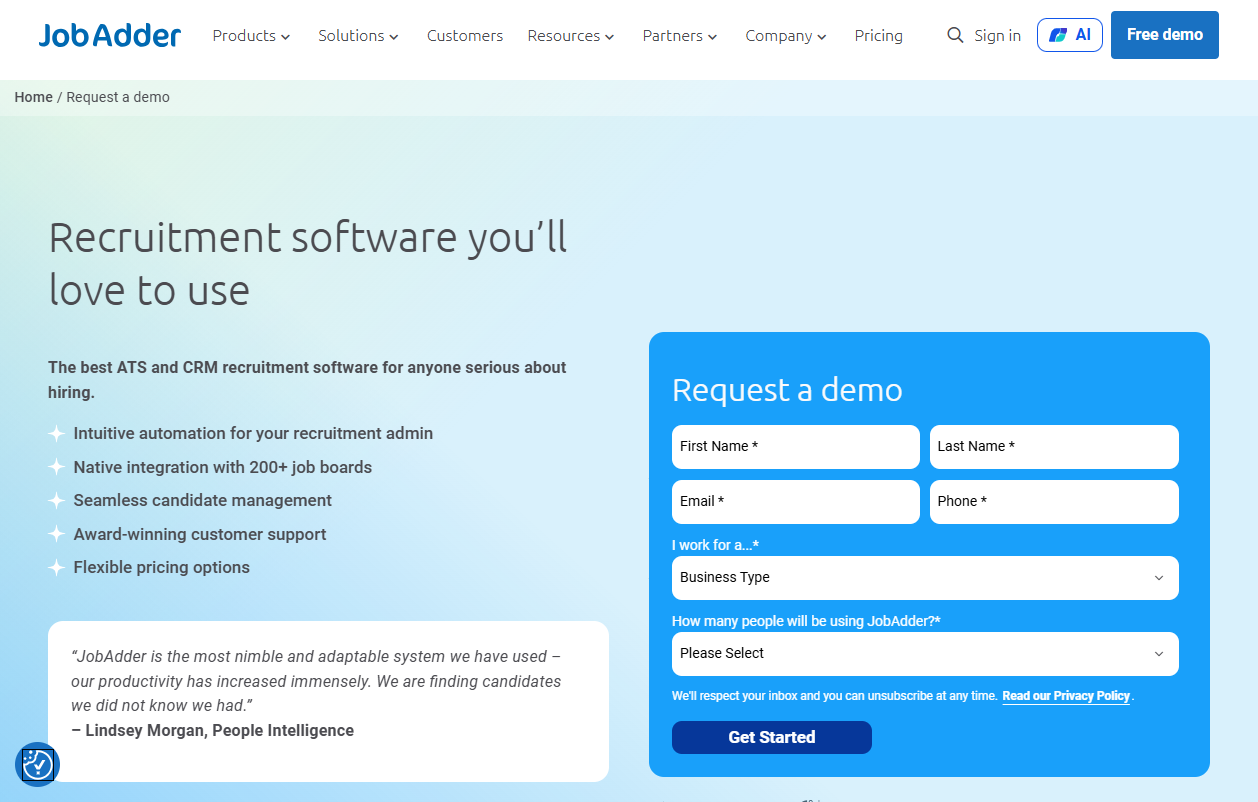Focus the Phone field

point(1054,502)
